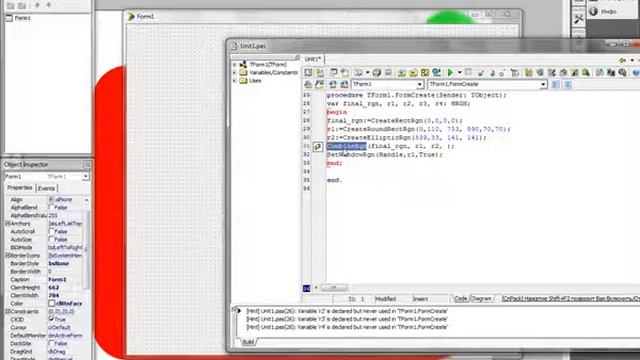Expand the BorderIcons property

tap(7, 256)
